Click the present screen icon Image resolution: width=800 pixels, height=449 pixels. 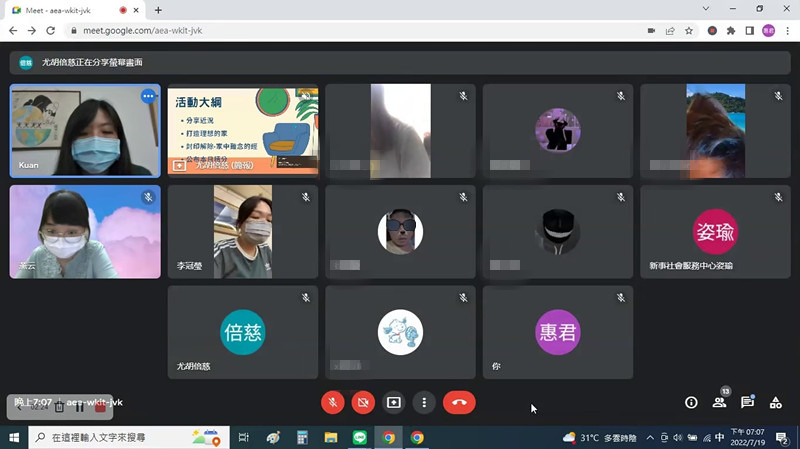[394, 402]
